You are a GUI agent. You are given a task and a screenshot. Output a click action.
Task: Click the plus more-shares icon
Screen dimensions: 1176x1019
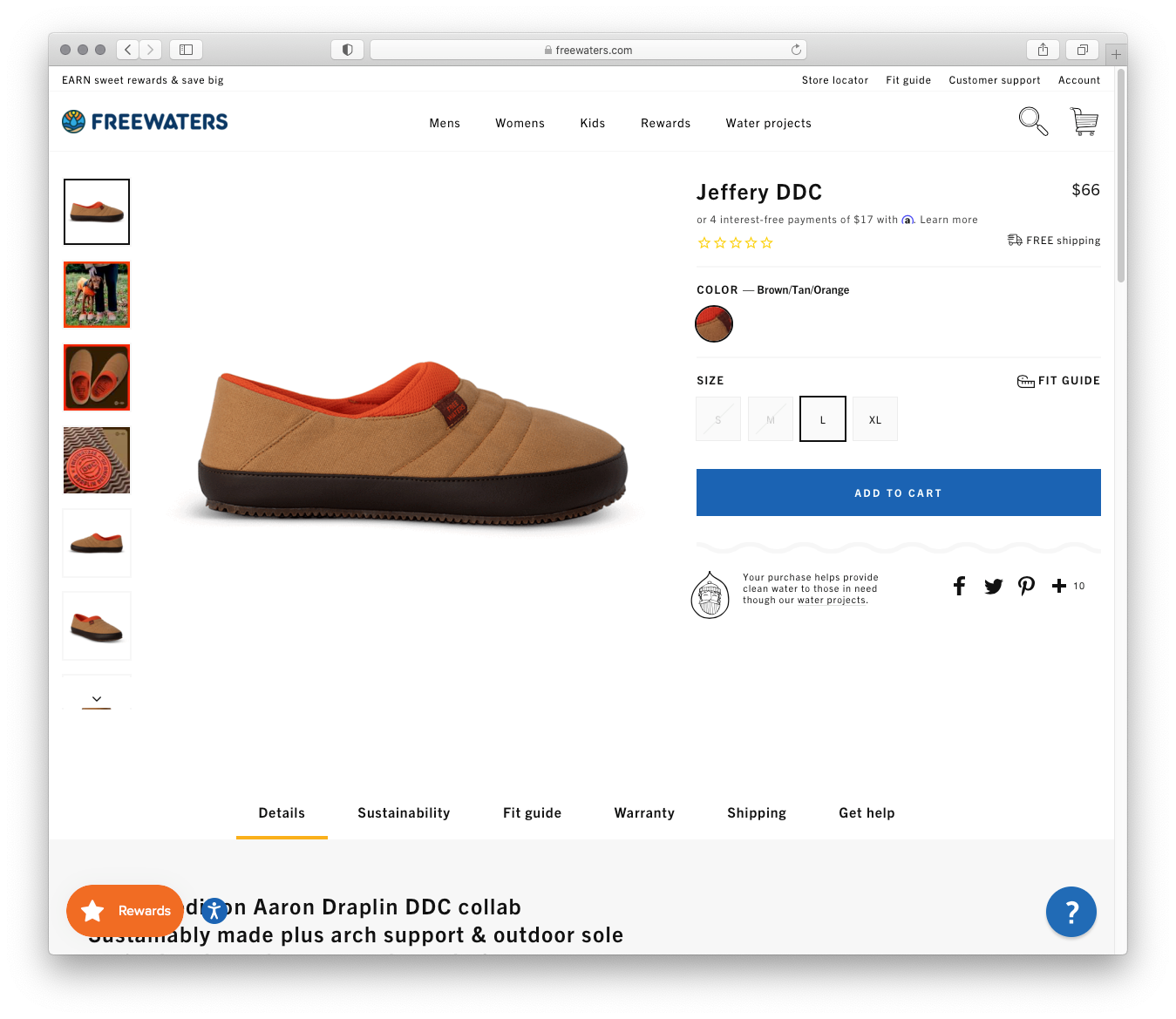(x=1059, y=586)
